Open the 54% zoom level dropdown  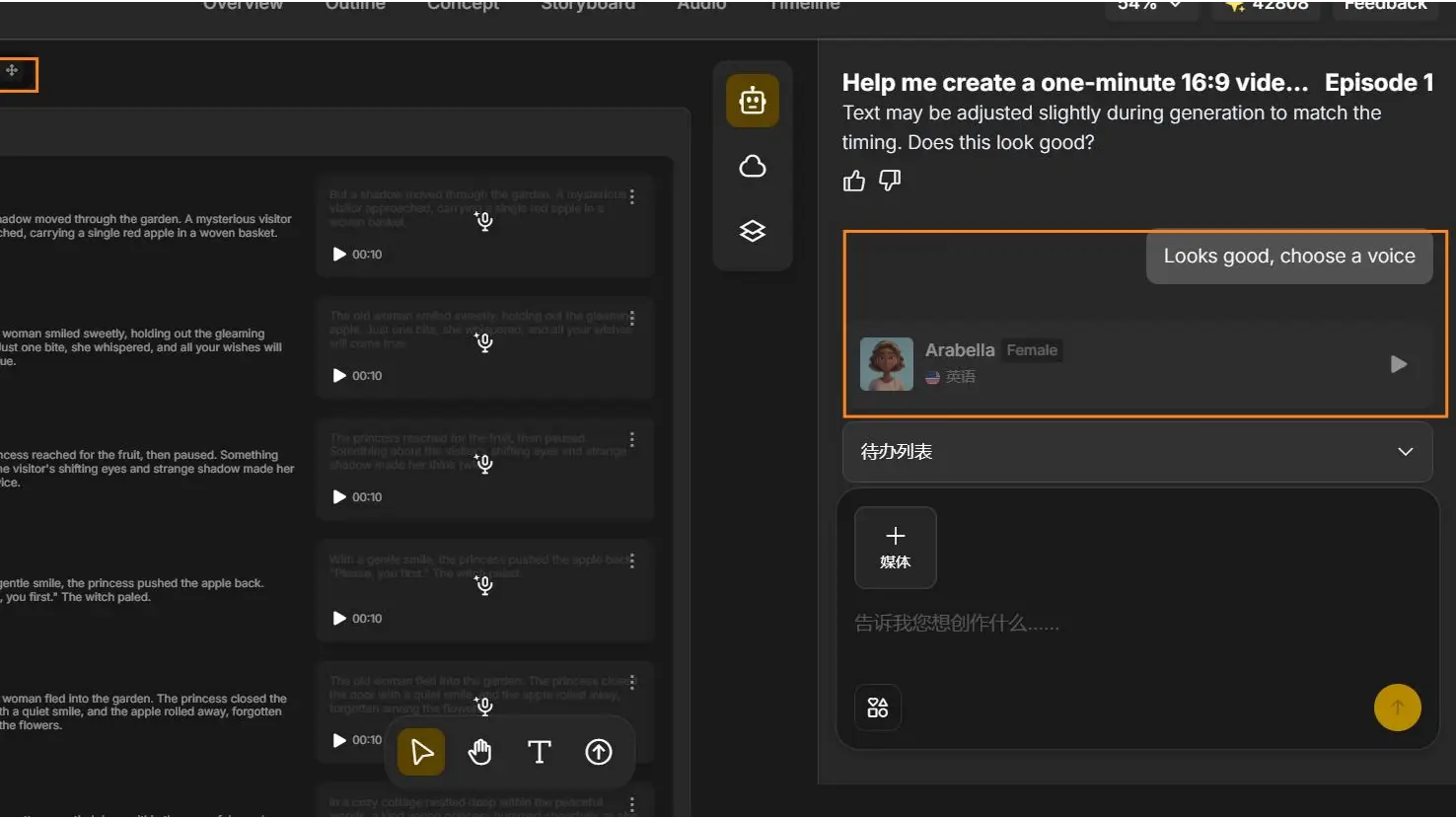pos(1149,6)
